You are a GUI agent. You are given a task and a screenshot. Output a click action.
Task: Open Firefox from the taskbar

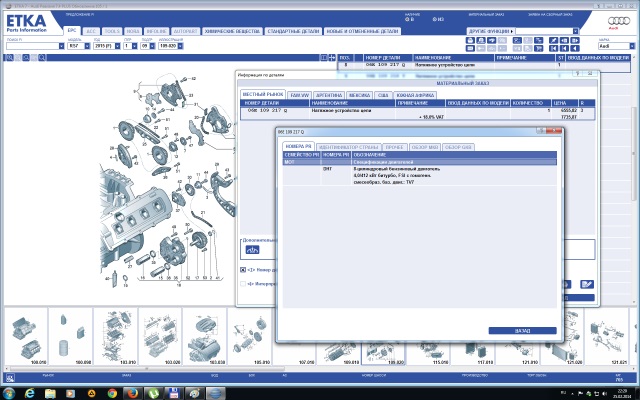pos(132,393)
